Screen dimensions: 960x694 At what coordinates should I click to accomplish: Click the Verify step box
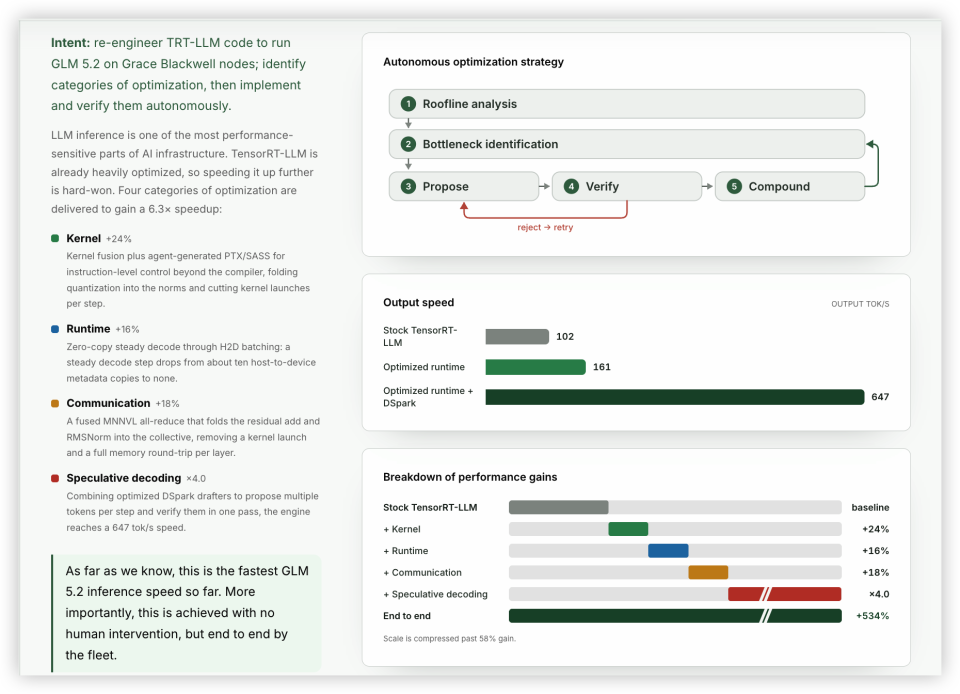[x=626, y=187]
